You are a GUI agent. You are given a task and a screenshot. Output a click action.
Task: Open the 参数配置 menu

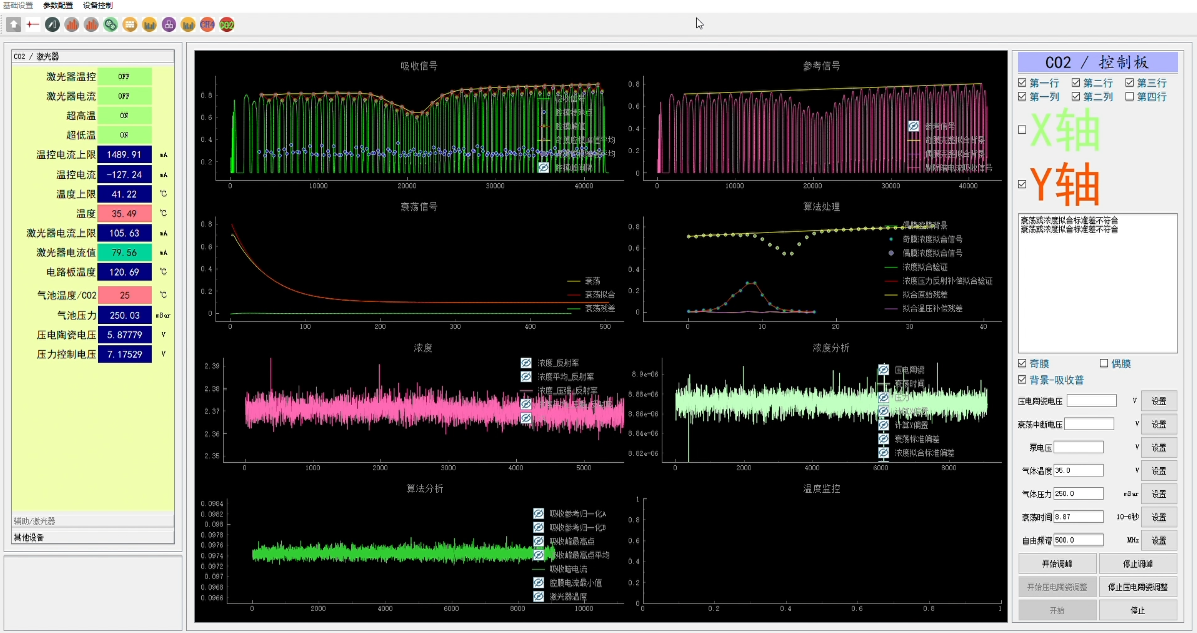[x=57, y=5]
